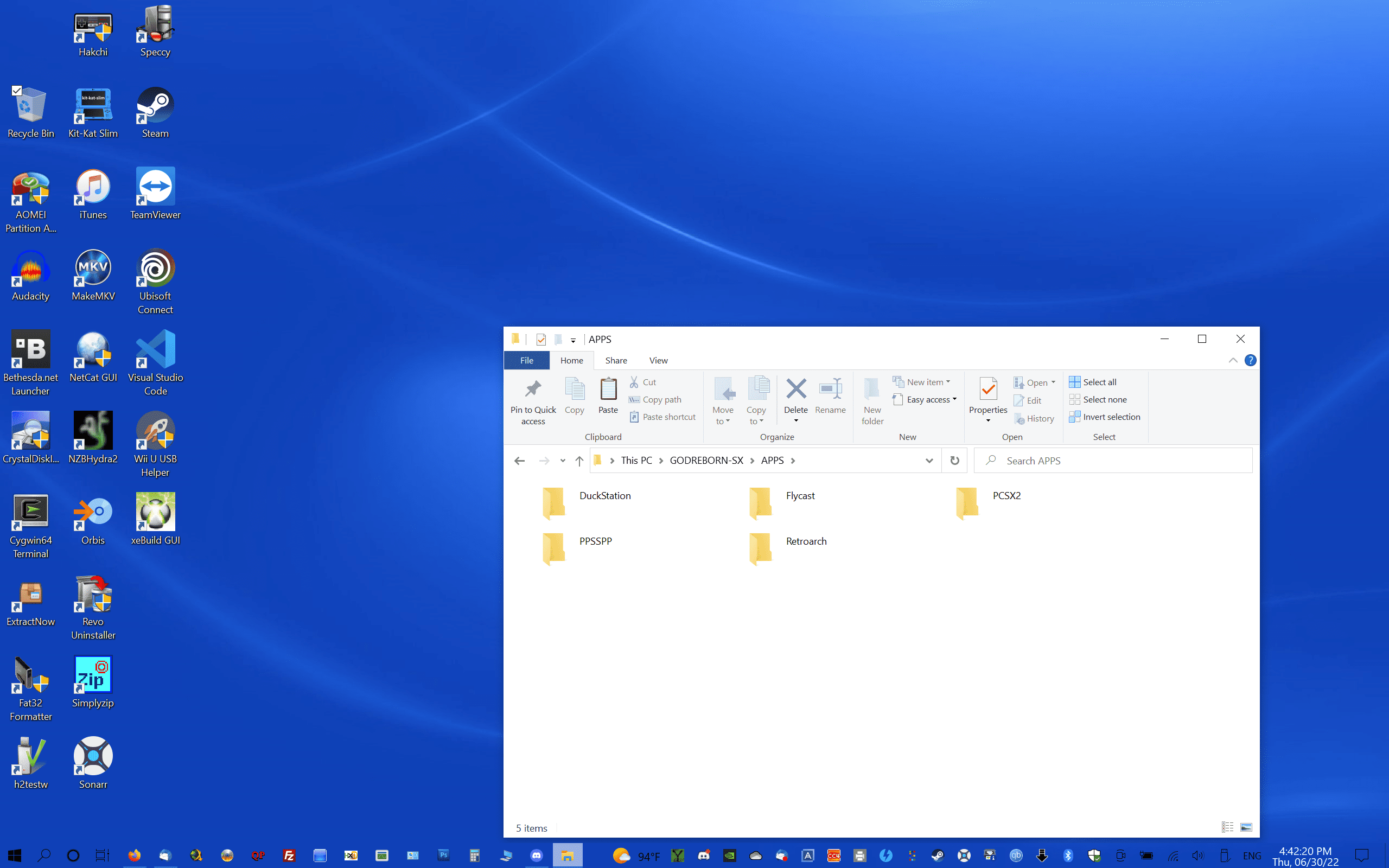Select the Cygwin64 Terminal icon
The image size is (1389, 868).
31,527
